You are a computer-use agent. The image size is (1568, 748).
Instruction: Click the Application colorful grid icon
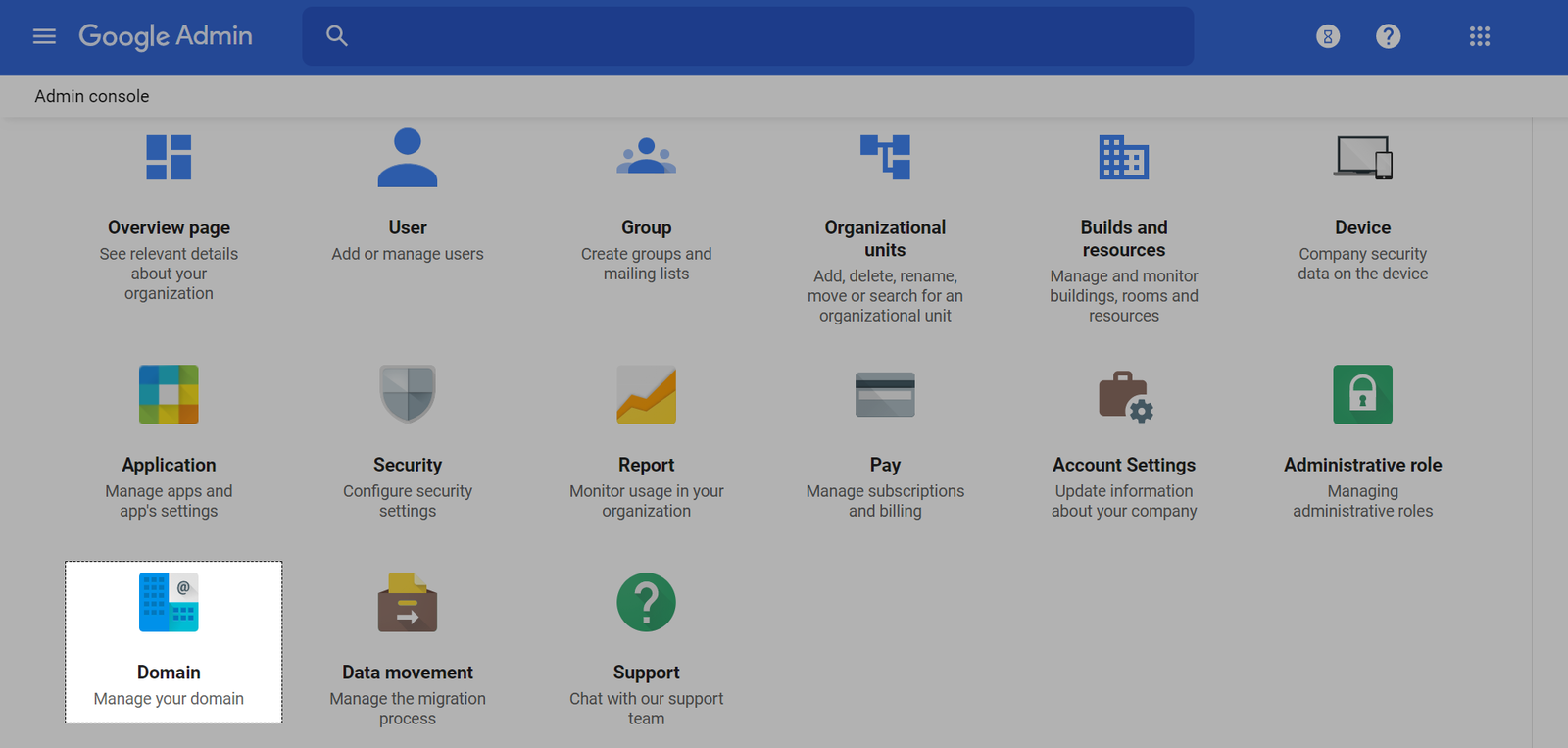pyautogui.click(x=169, y=394)
